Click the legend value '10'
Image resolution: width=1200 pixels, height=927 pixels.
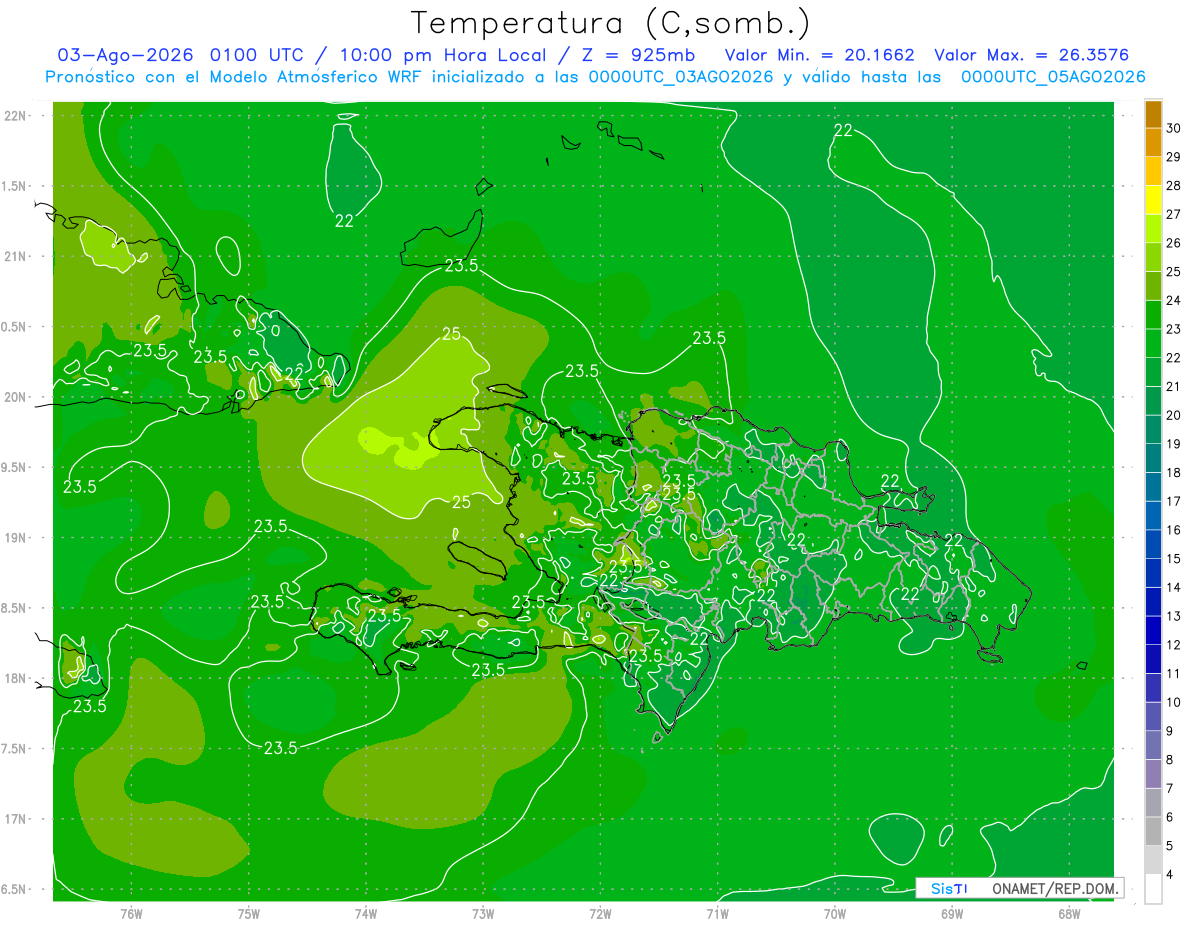click(1174, 703)
